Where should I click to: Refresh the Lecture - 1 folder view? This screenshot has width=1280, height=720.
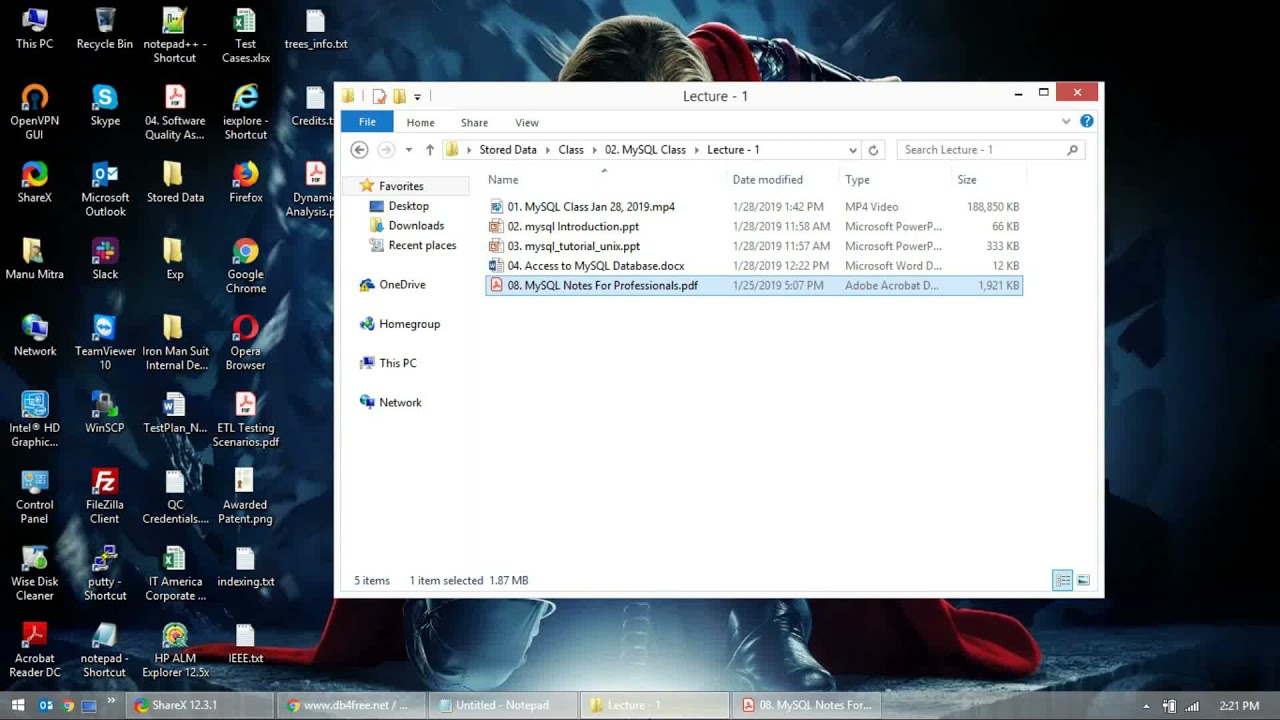point(873,150)
